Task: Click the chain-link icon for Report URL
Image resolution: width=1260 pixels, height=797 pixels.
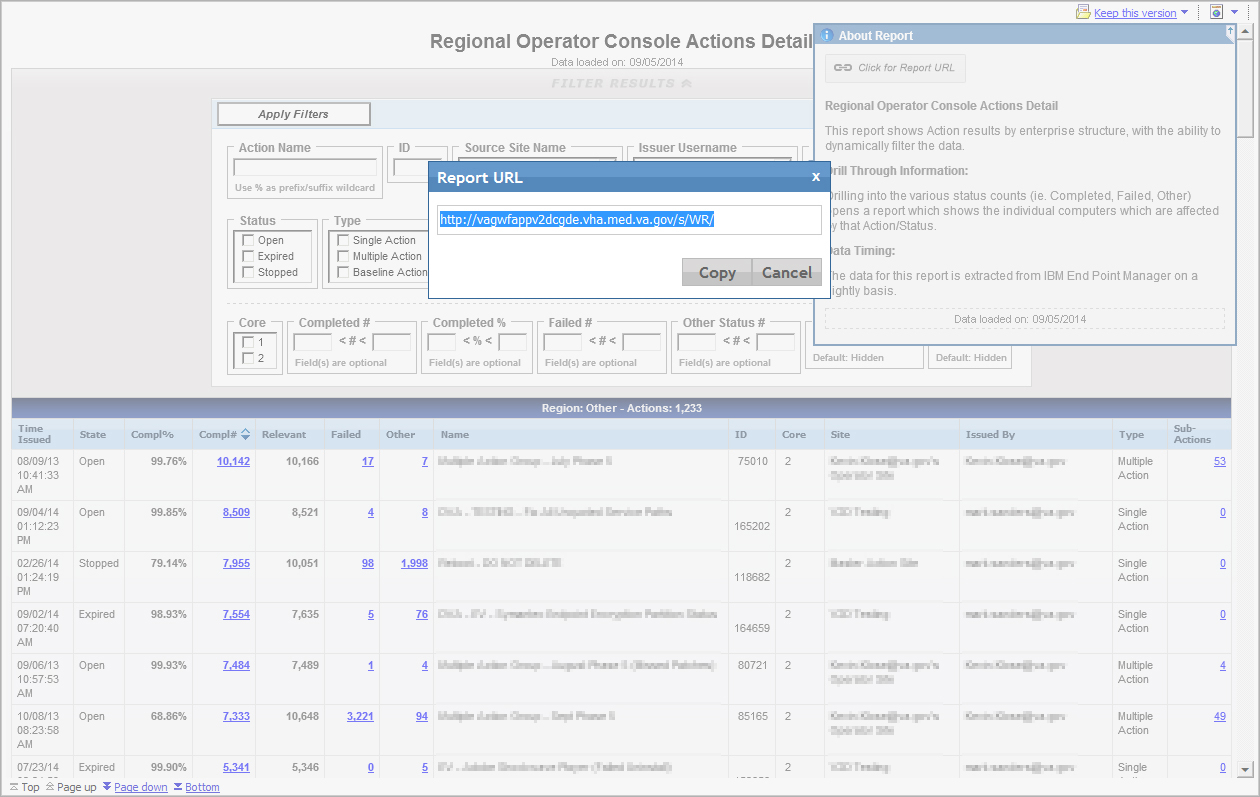Action: click(843, 68)
